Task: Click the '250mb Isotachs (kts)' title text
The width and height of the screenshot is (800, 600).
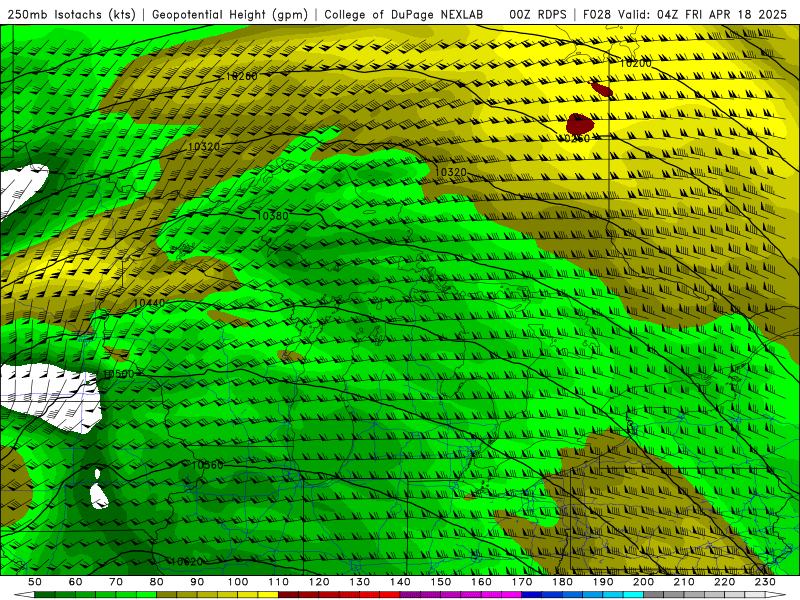Action: point(72,15)
